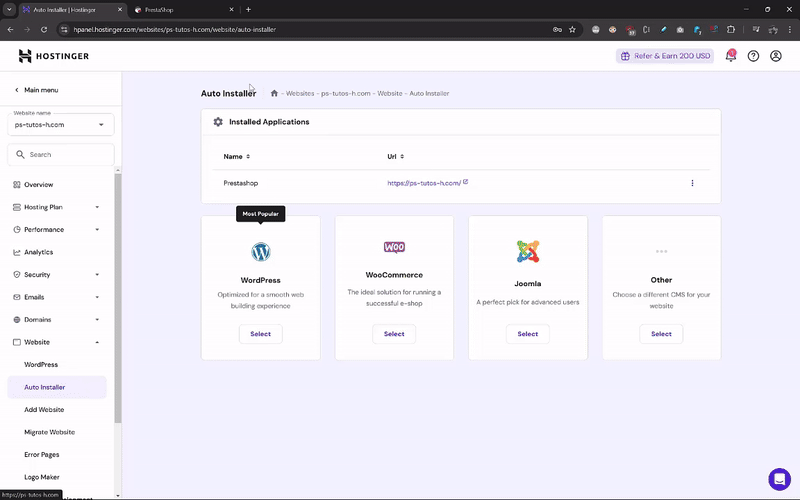Select Joomla for installation
The height and width of the screenshot is (500, 800).
[x=528, y=334]
